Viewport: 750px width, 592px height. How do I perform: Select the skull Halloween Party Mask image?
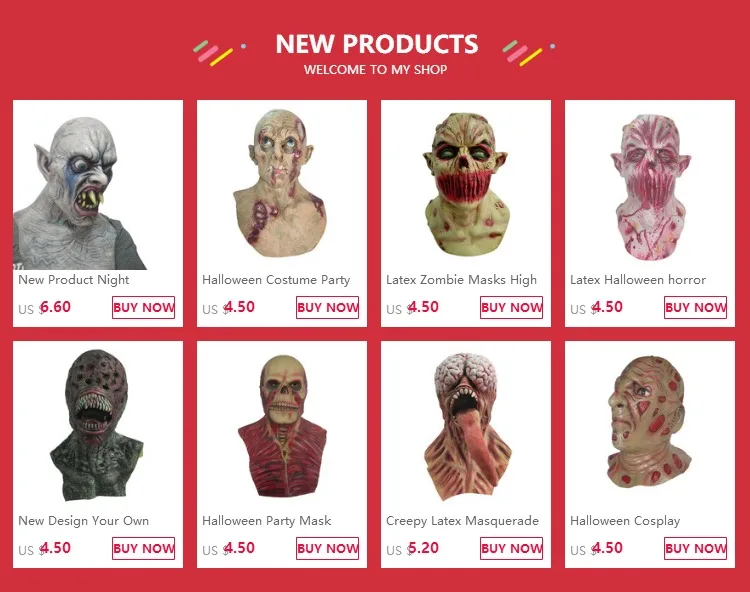point(282,426)
